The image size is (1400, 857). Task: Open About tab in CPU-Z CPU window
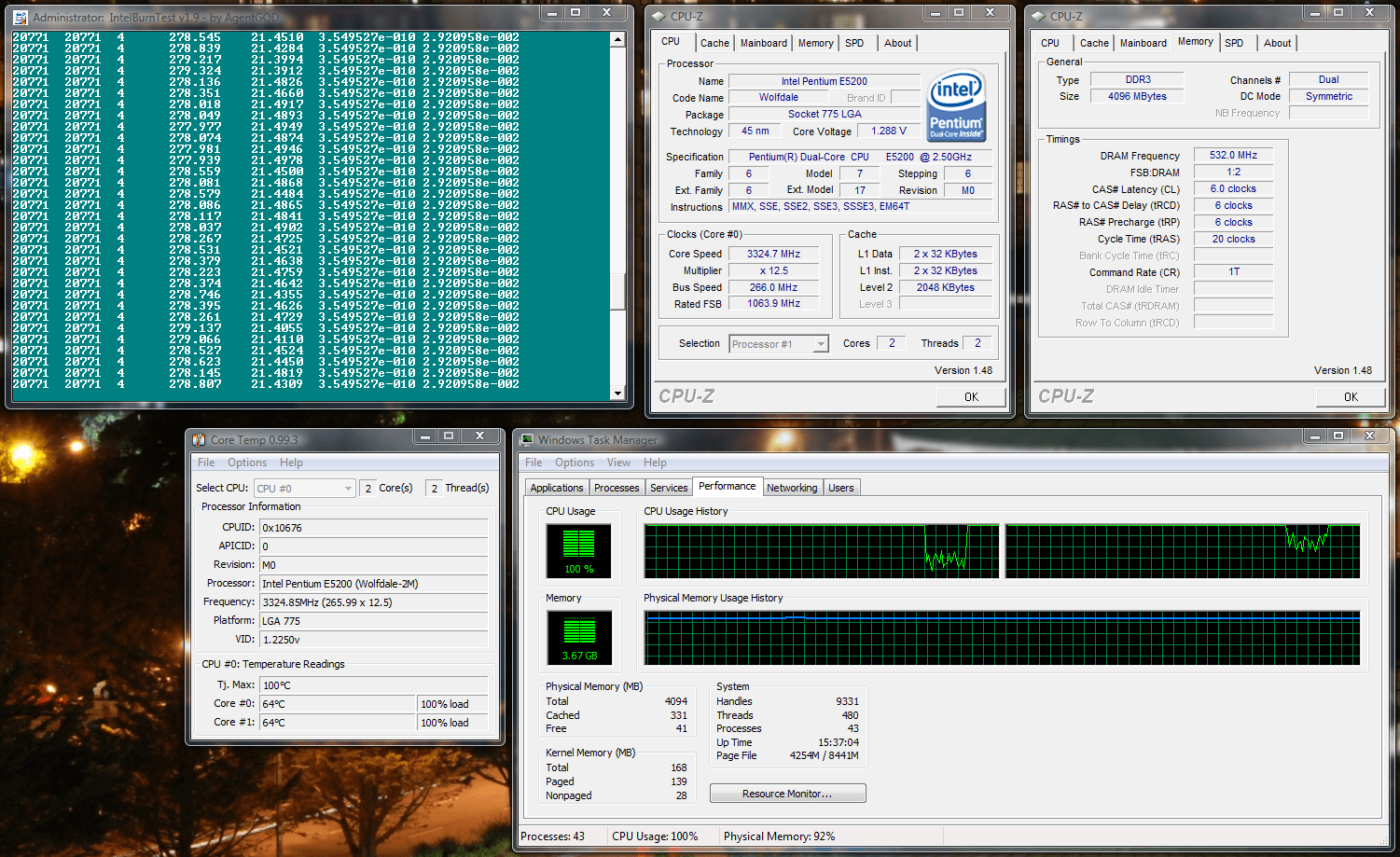[x=897, y=43]
